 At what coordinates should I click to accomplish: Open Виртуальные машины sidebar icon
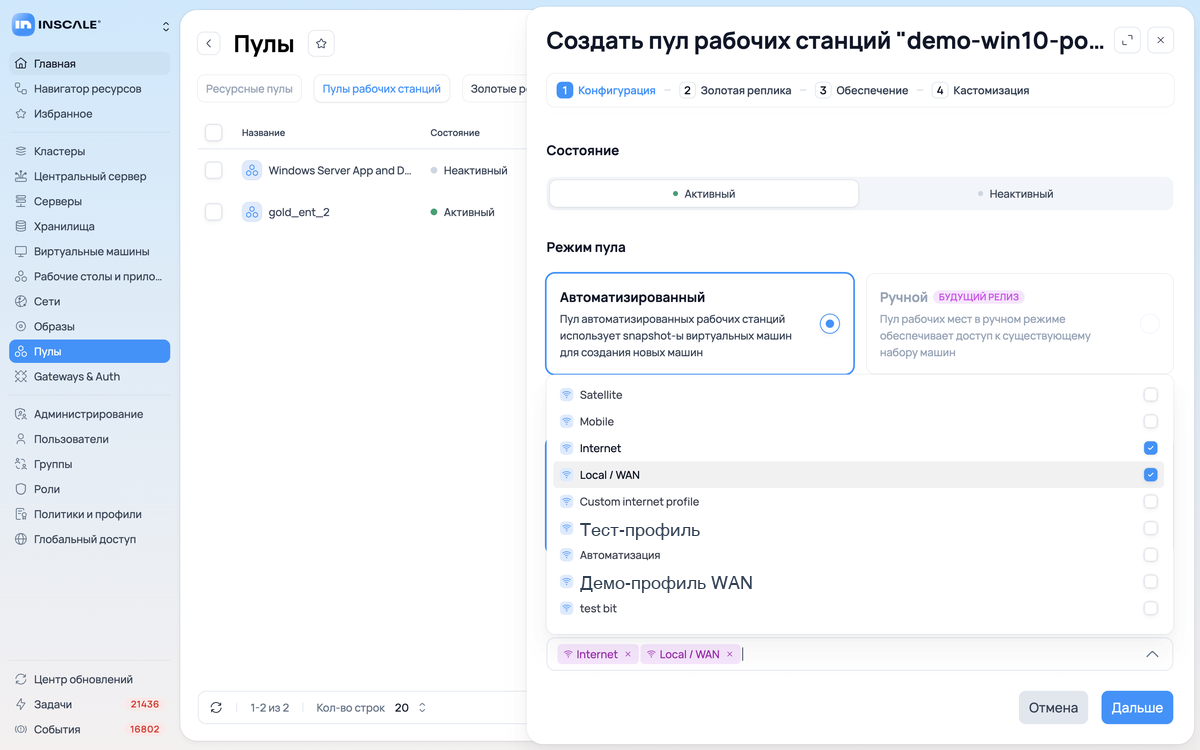pos(21,251)
